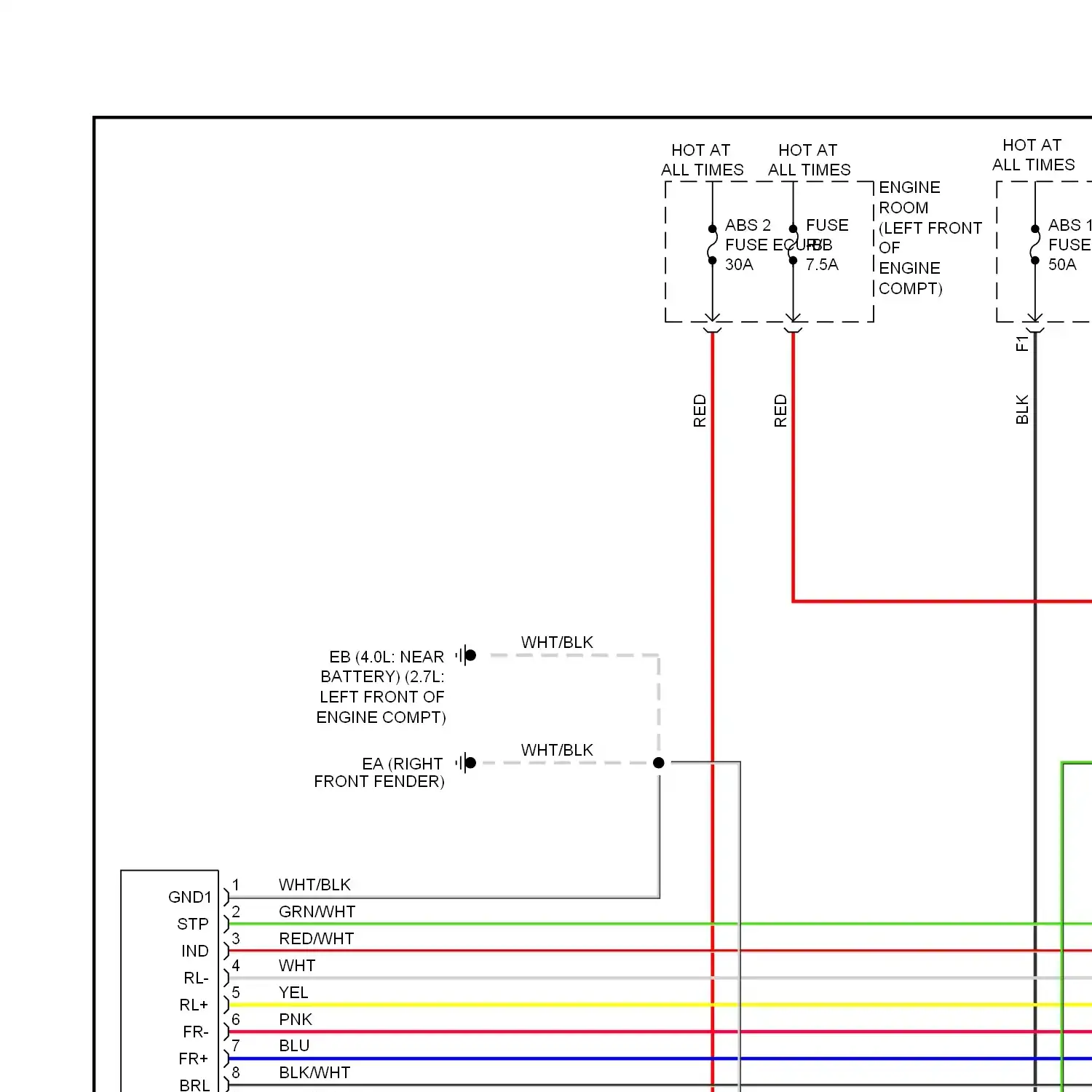Screen dimensions: 1092x1092
Task: Click connector pin number 2
Action: tap(236, 911)
